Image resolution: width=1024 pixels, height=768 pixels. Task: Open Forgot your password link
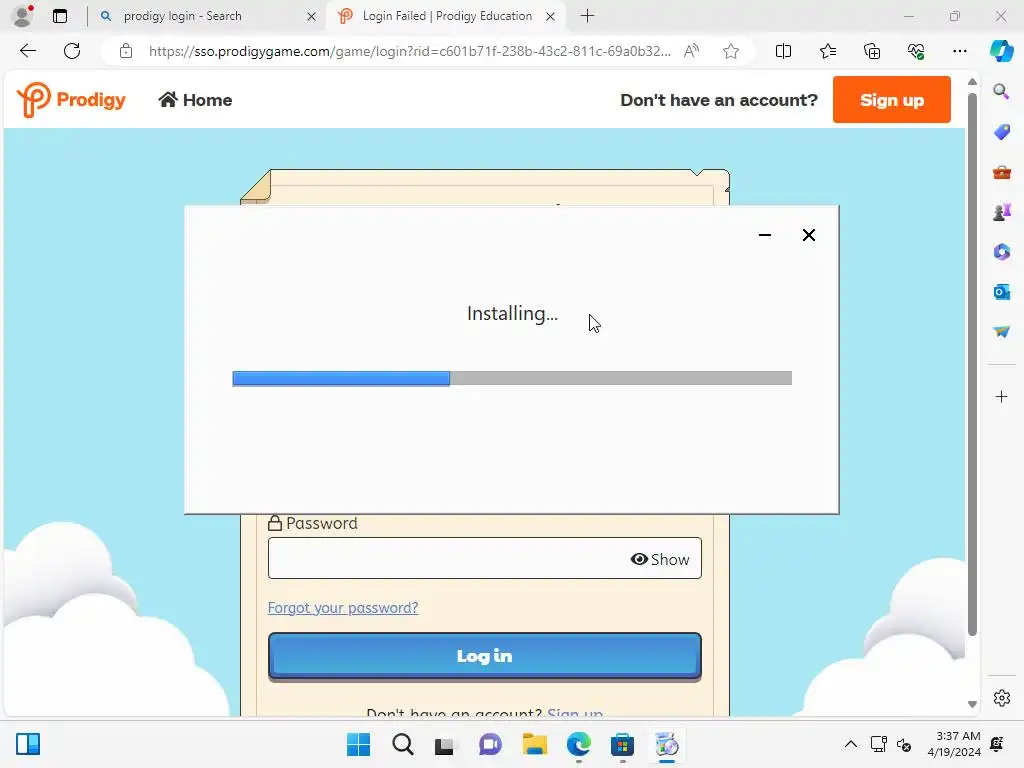343,608
